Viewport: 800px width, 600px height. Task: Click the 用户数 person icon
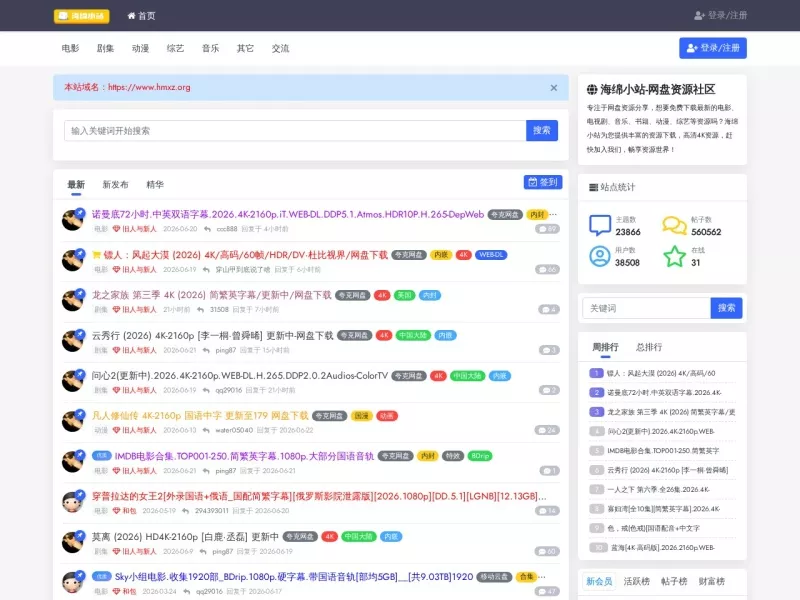point(600,256)
